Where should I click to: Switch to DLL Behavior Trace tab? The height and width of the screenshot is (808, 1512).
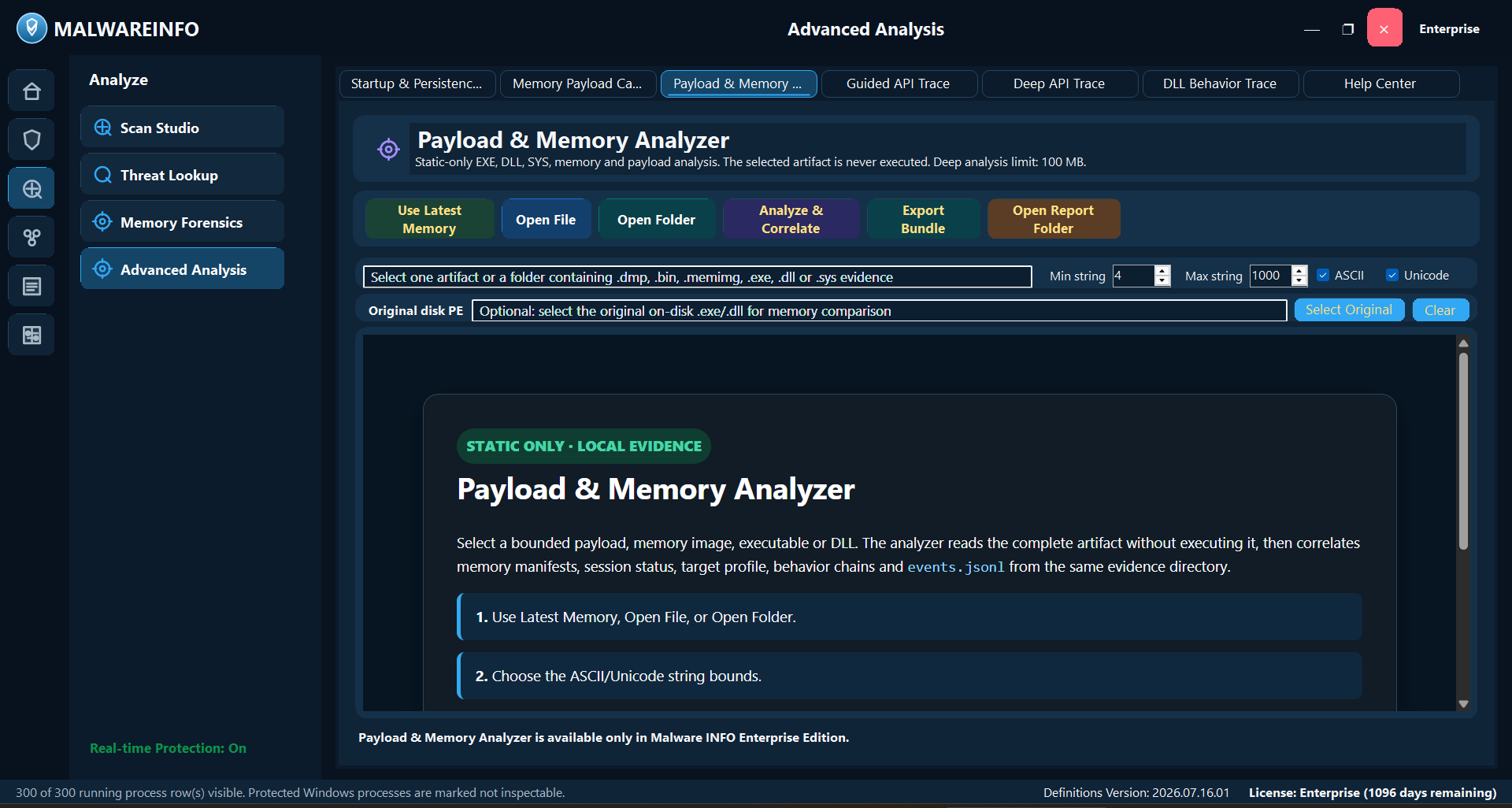pos(1221,83)
